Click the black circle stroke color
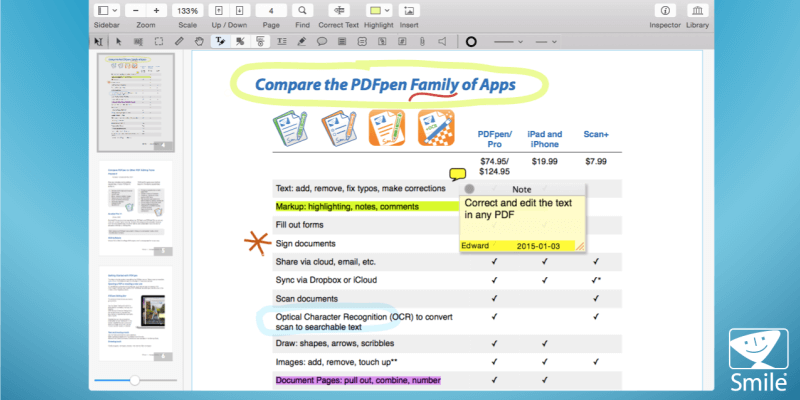 [x=471, y=42]
